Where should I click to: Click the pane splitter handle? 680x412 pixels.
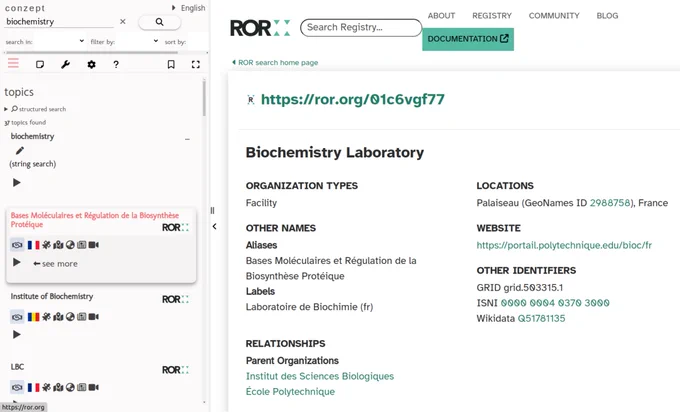212,210
